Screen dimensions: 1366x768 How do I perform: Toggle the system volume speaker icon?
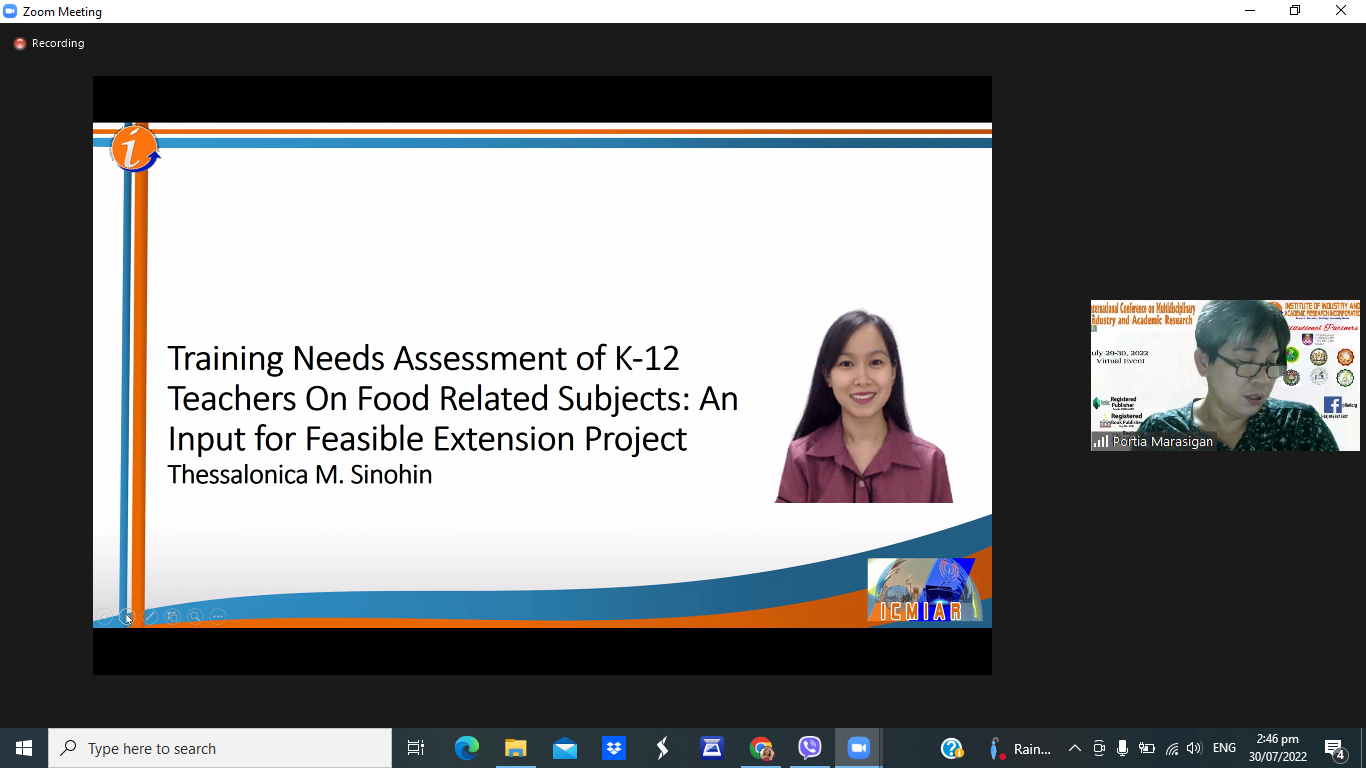(x=1194, y=748)
